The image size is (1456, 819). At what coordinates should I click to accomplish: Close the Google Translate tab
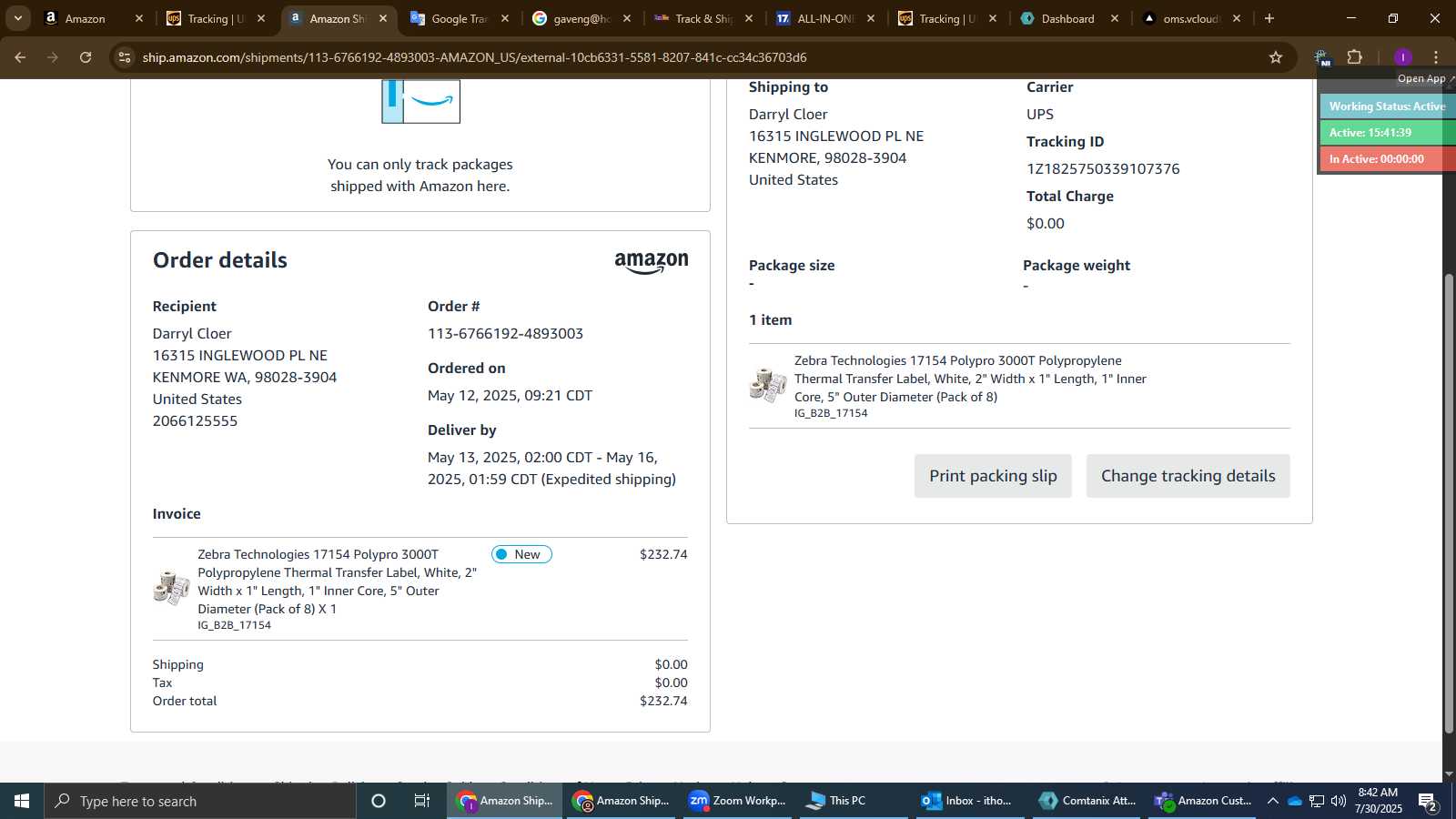pos(505,18)
